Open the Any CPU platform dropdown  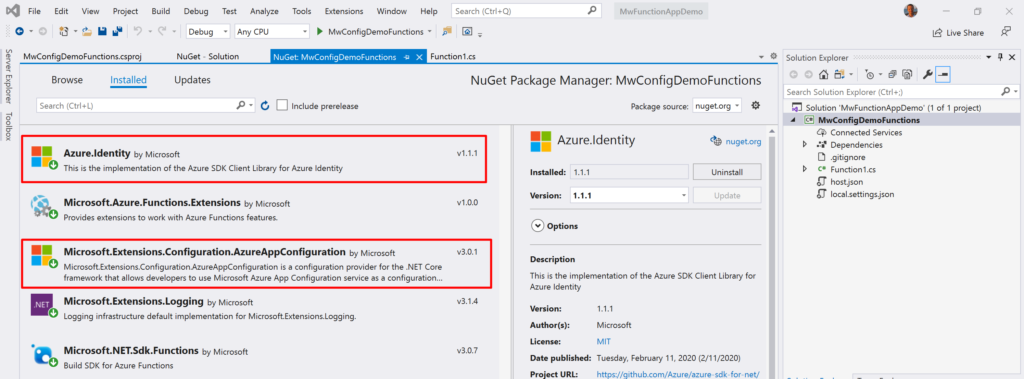[272, 31]
